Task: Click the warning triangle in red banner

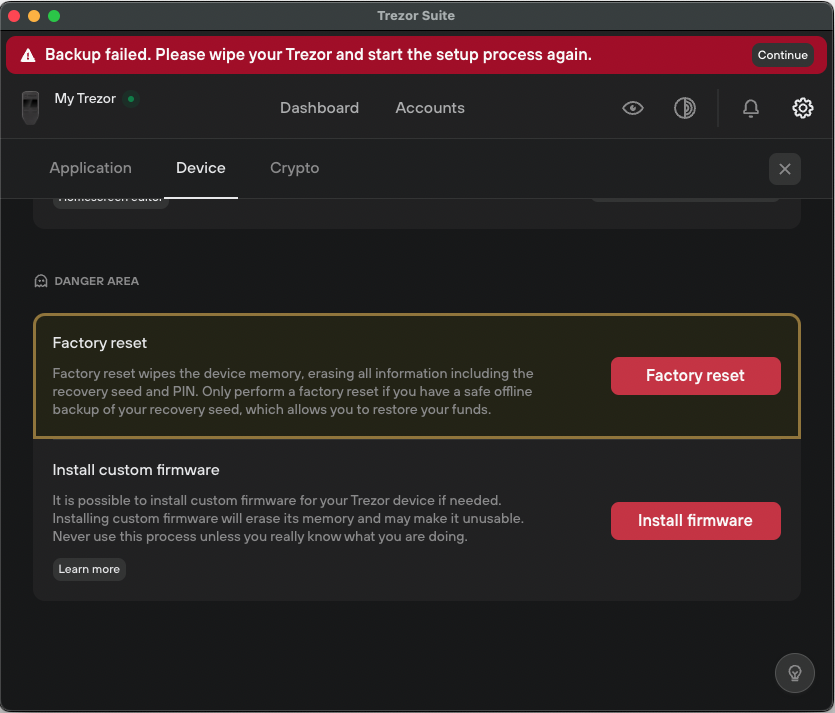Action: (x=28, y=55)
